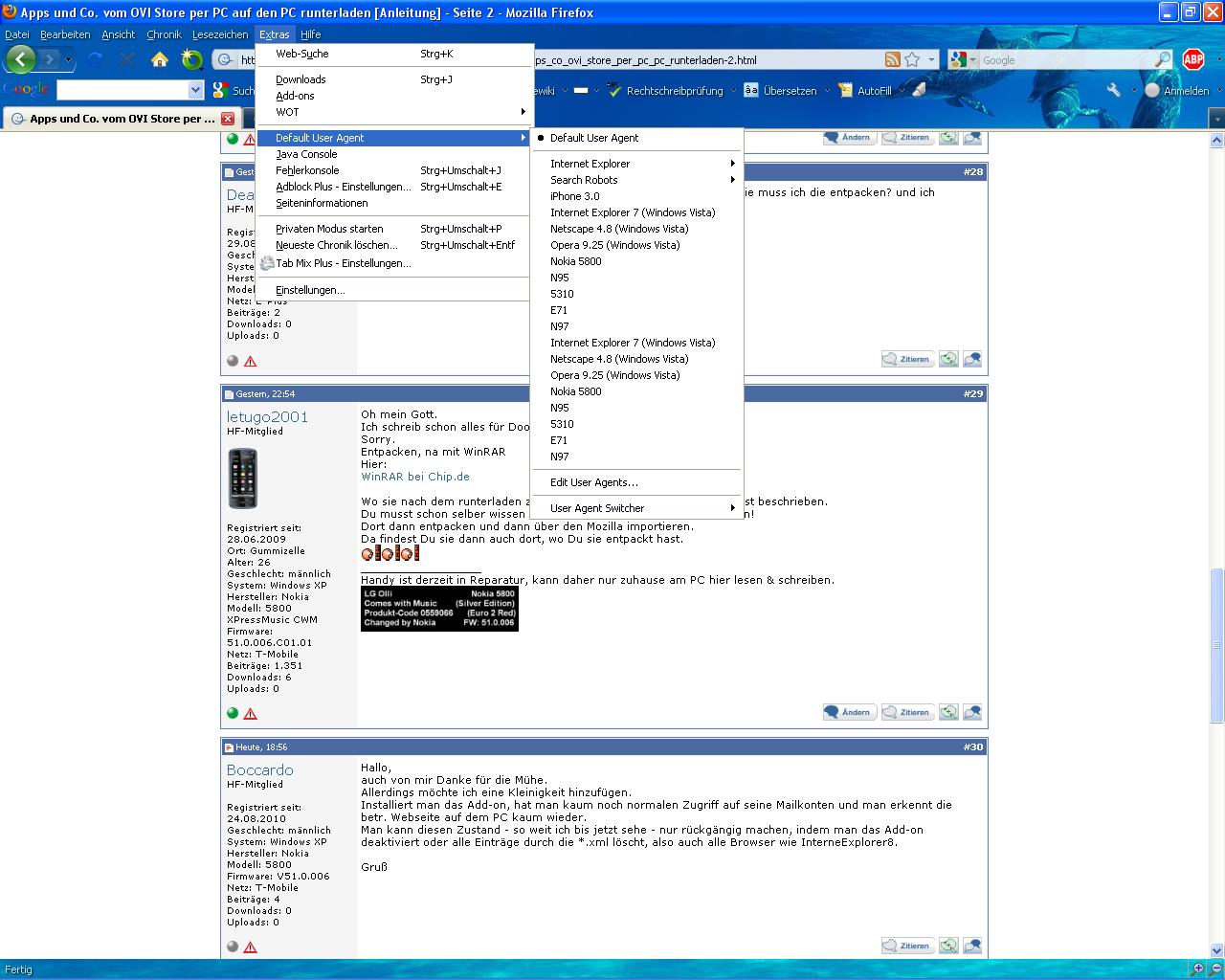Screen dimensions: 1225x980
Task: Click the quick reply icon in post #29
Action: point(972,712)
